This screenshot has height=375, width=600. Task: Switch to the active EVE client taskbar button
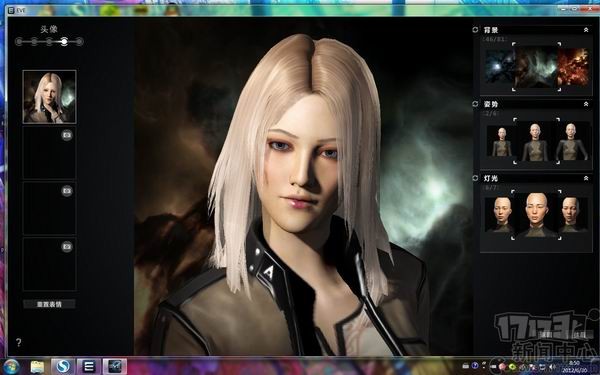(114, 367)
